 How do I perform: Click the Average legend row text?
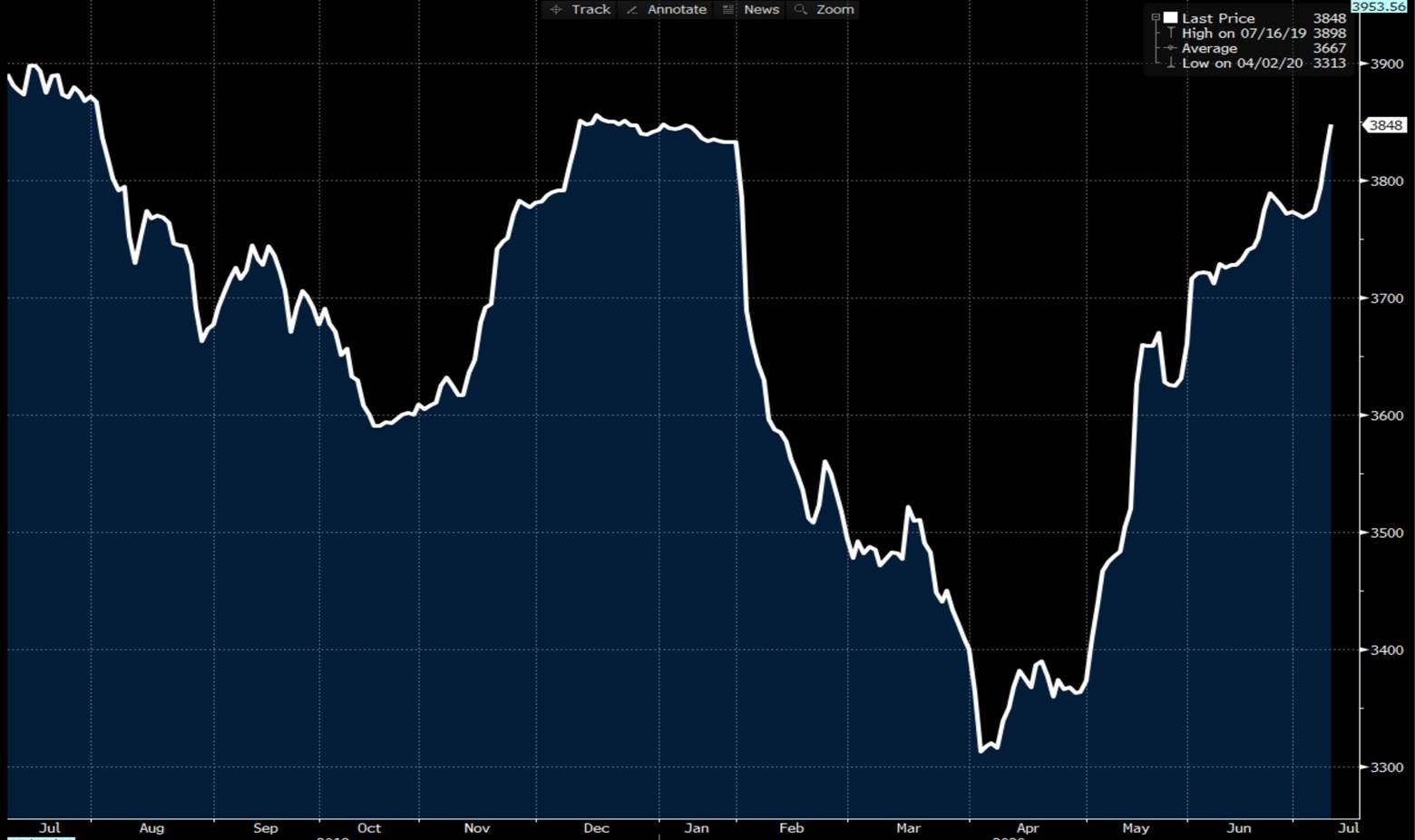coord(1209,48)
